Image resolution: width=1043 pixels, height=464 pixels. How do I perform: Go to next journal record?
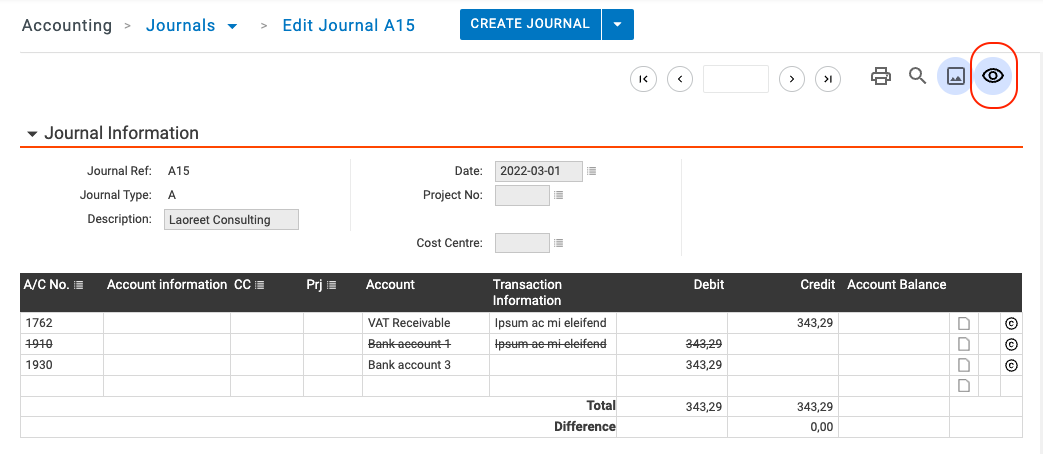(x=792, y=79)
